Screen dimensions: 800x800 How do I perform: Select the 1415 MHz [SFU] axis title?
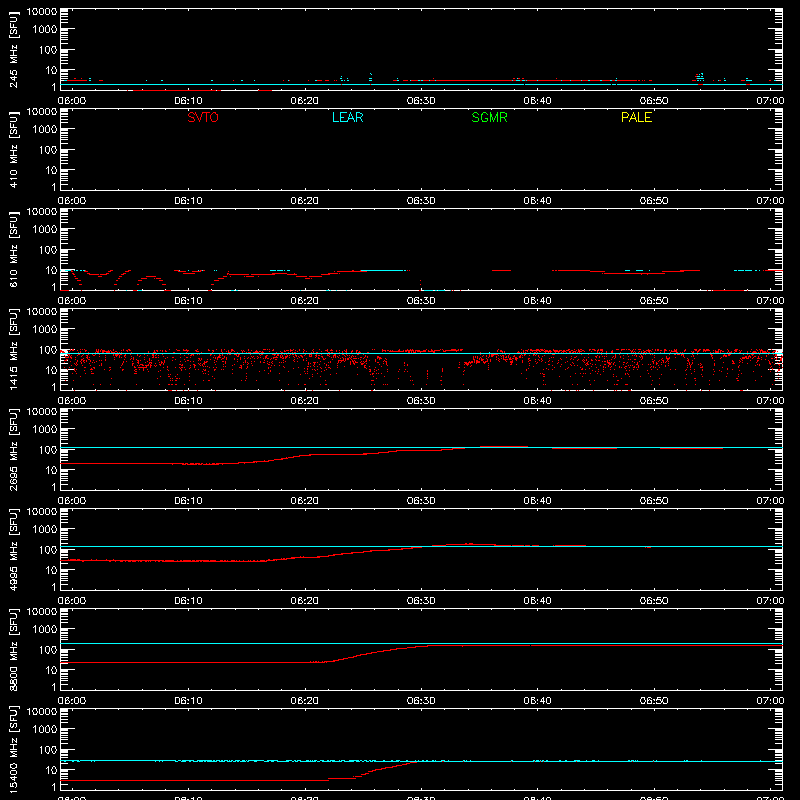[14, 349]
